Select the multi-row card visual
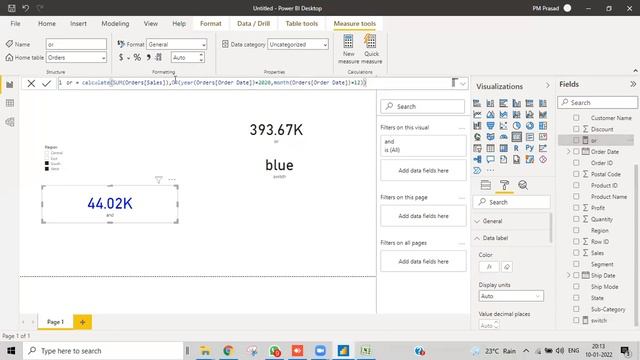 coord(530,137)
